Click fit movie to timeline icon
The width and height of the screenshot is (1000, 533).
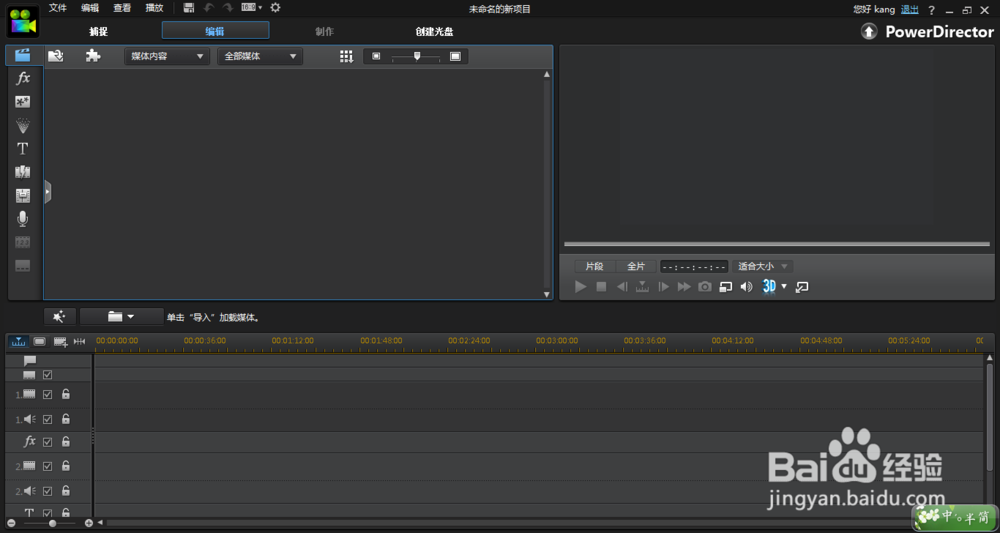(x=80, y=342)
